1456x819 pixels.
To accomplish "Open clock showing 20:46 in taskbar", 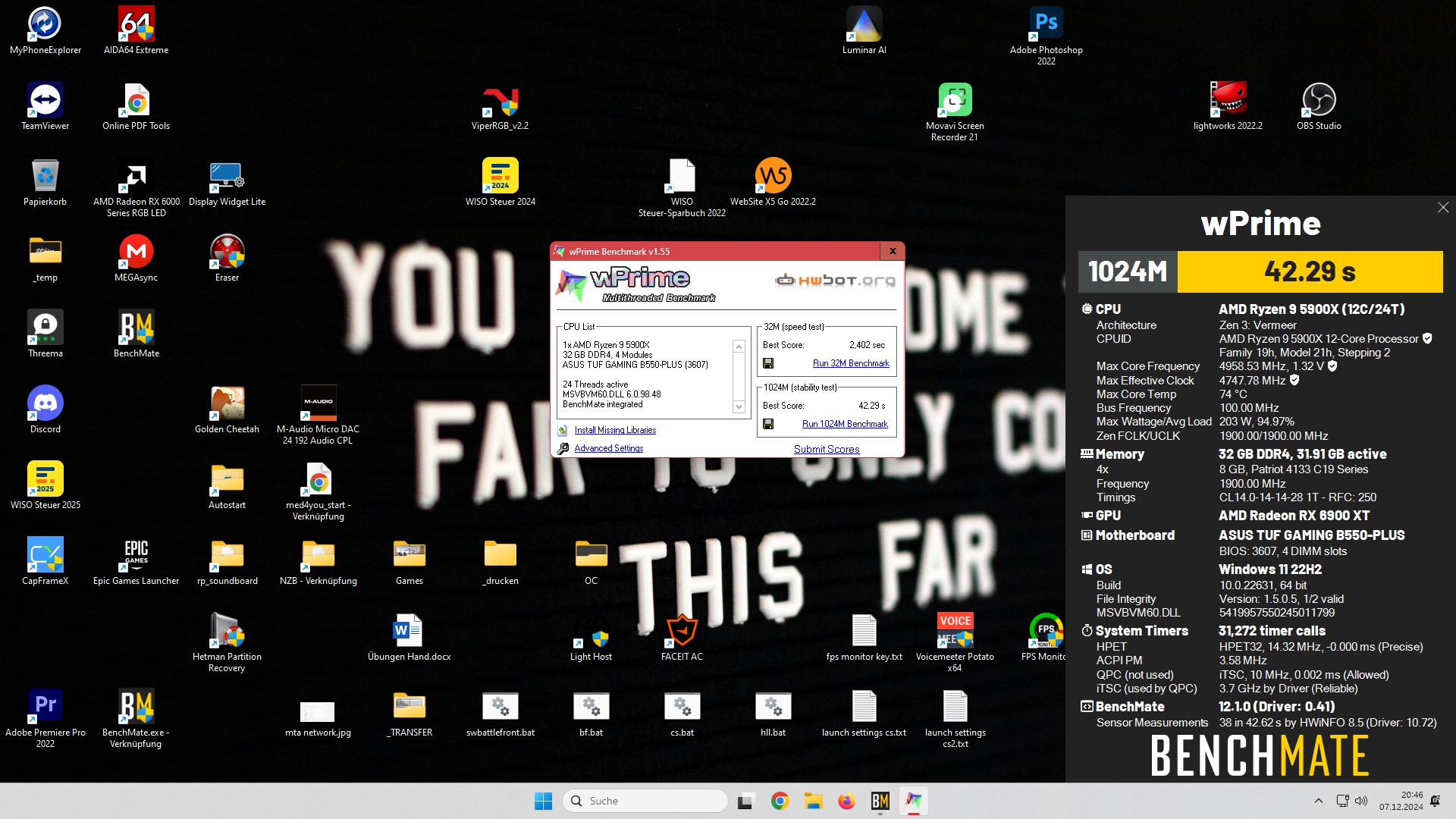I will [1401, 801].
